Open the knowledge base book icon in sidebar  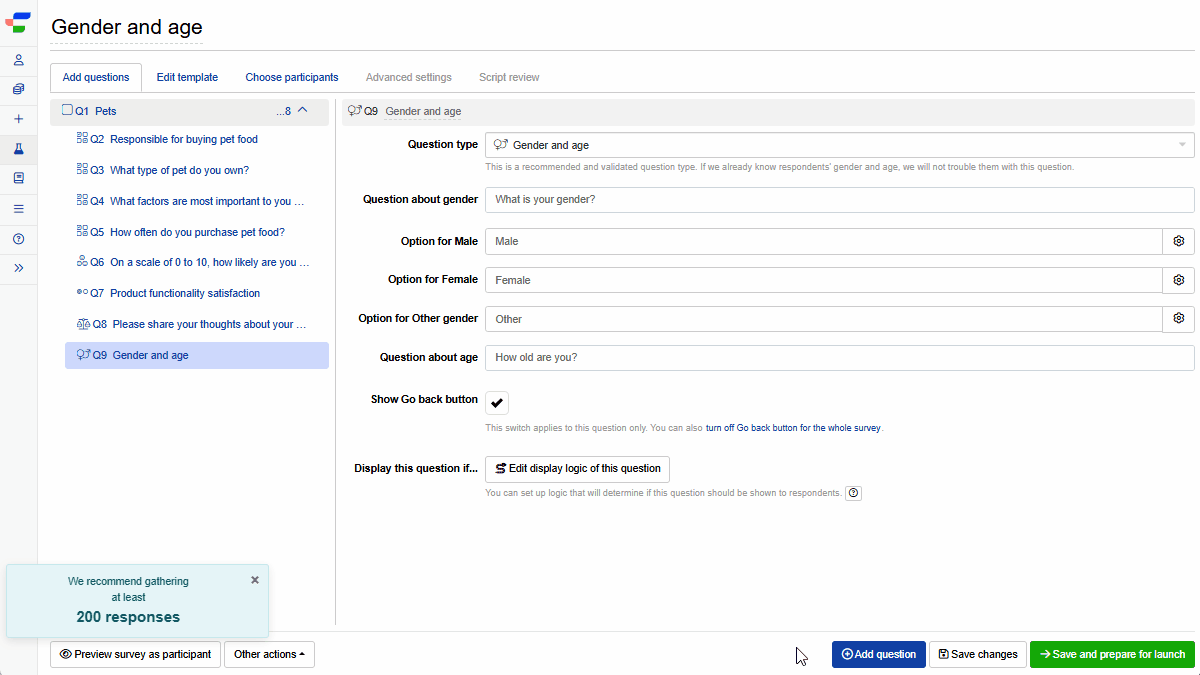(18, 178)
